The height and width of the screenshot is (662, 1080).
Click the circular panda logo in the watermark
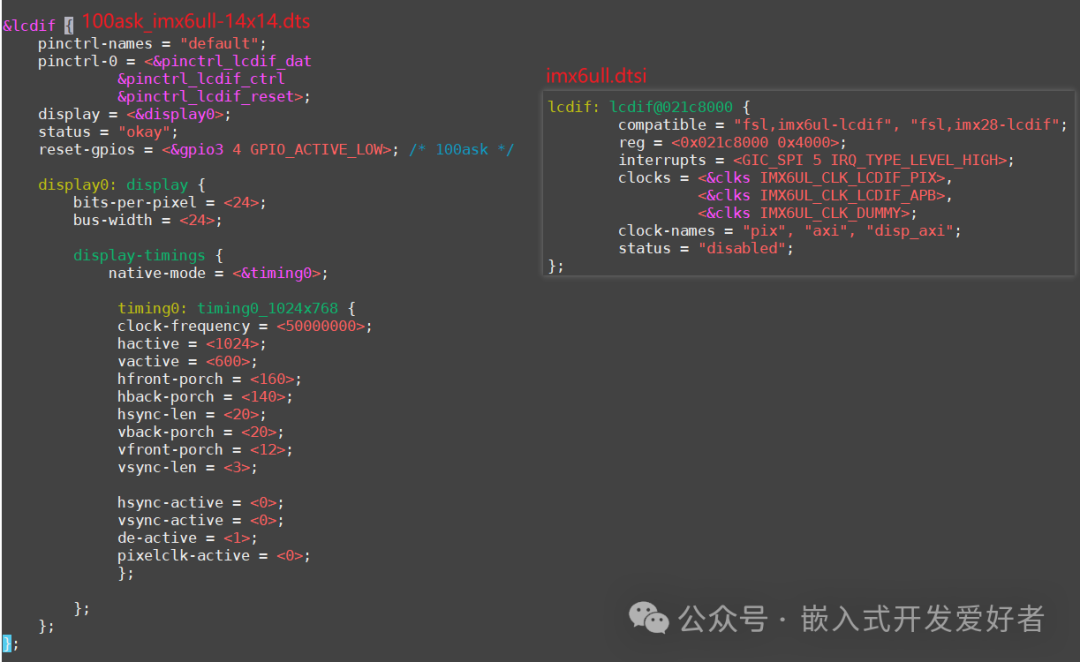coord(648,619)
